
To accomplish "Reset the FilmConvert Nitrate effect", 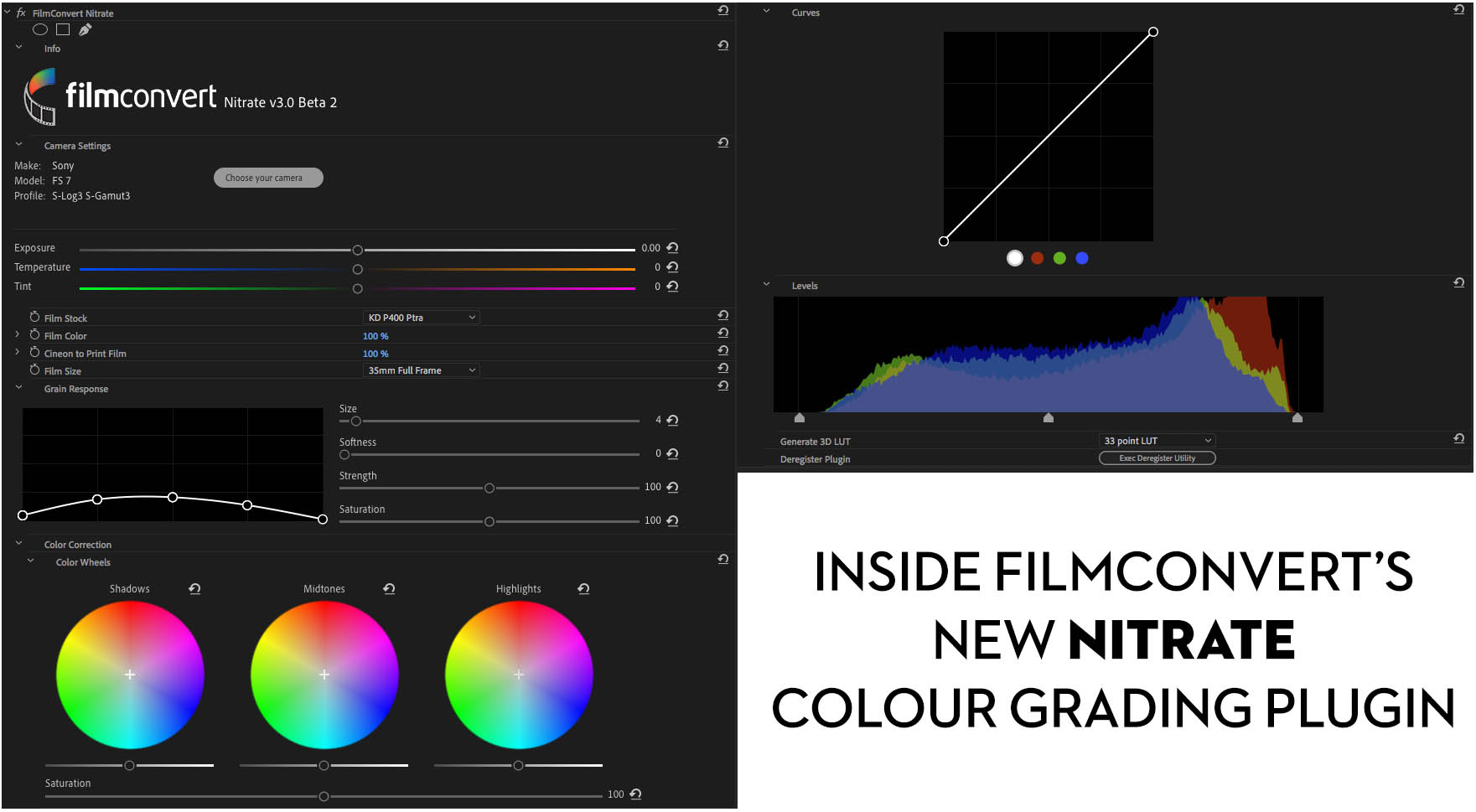I will pyautogui.click(x=722, y=11).
